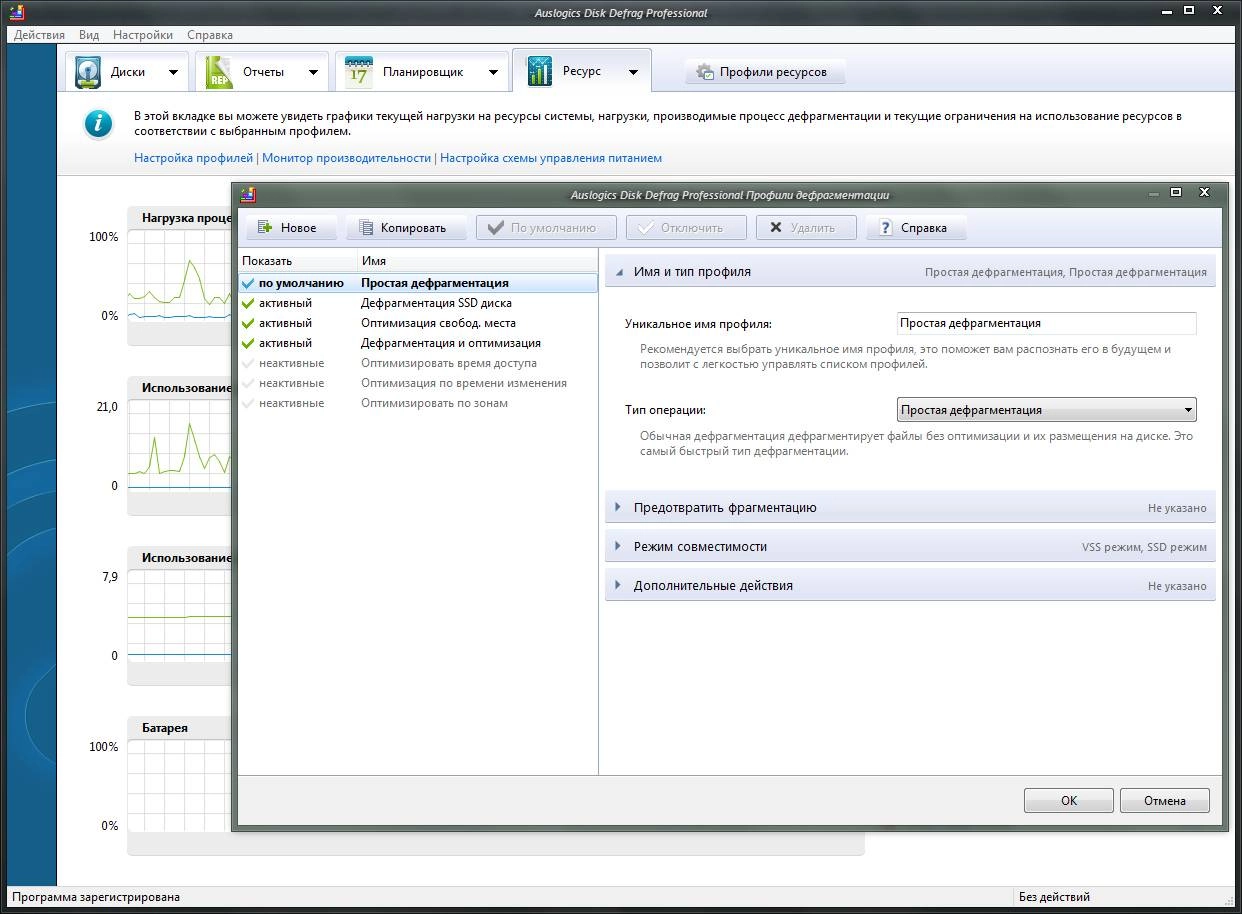
Task: Switch to the Отчеты tab
Action: [262, 72]
